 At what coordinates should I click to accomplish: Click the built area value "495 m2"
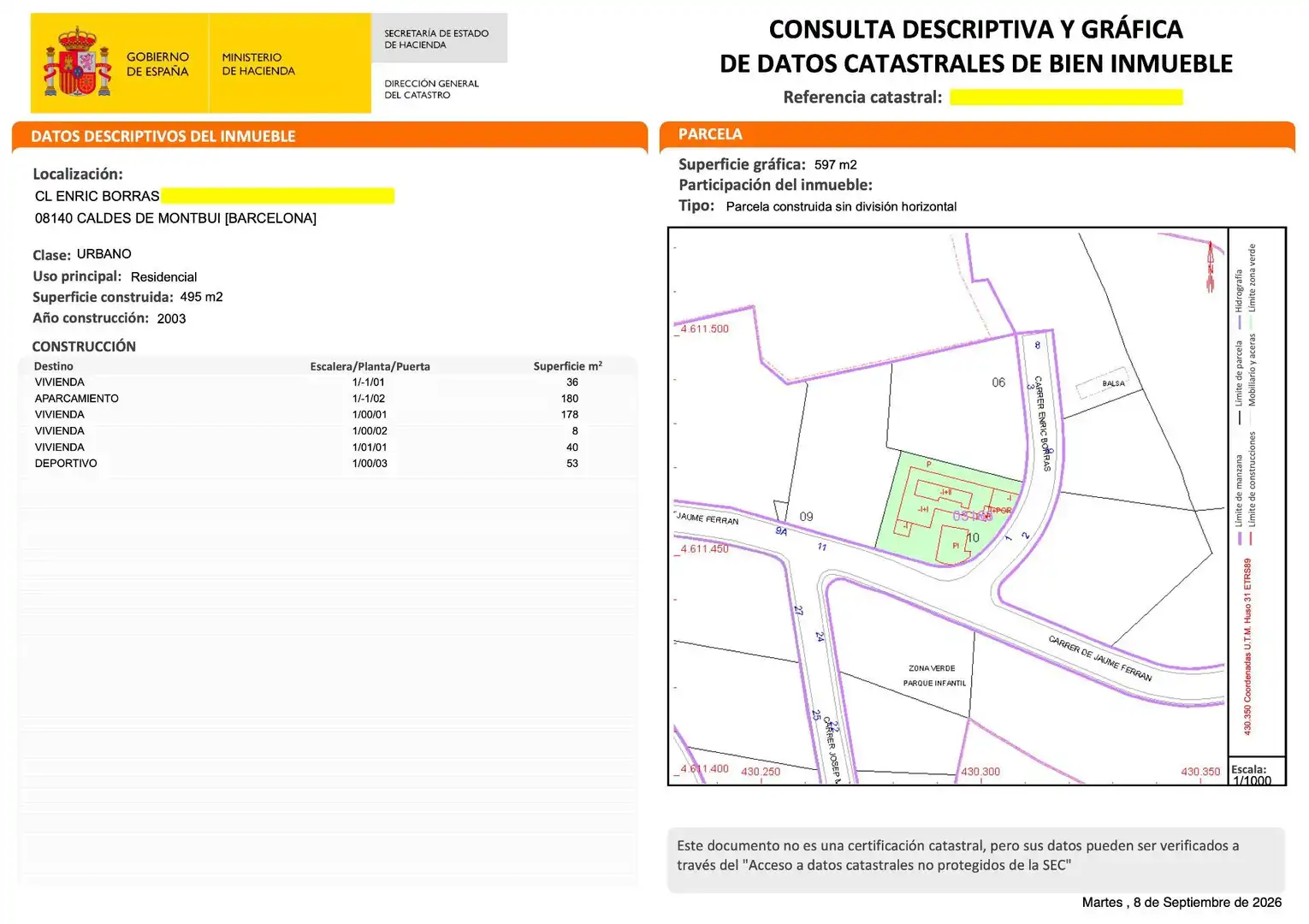(201, 297)
